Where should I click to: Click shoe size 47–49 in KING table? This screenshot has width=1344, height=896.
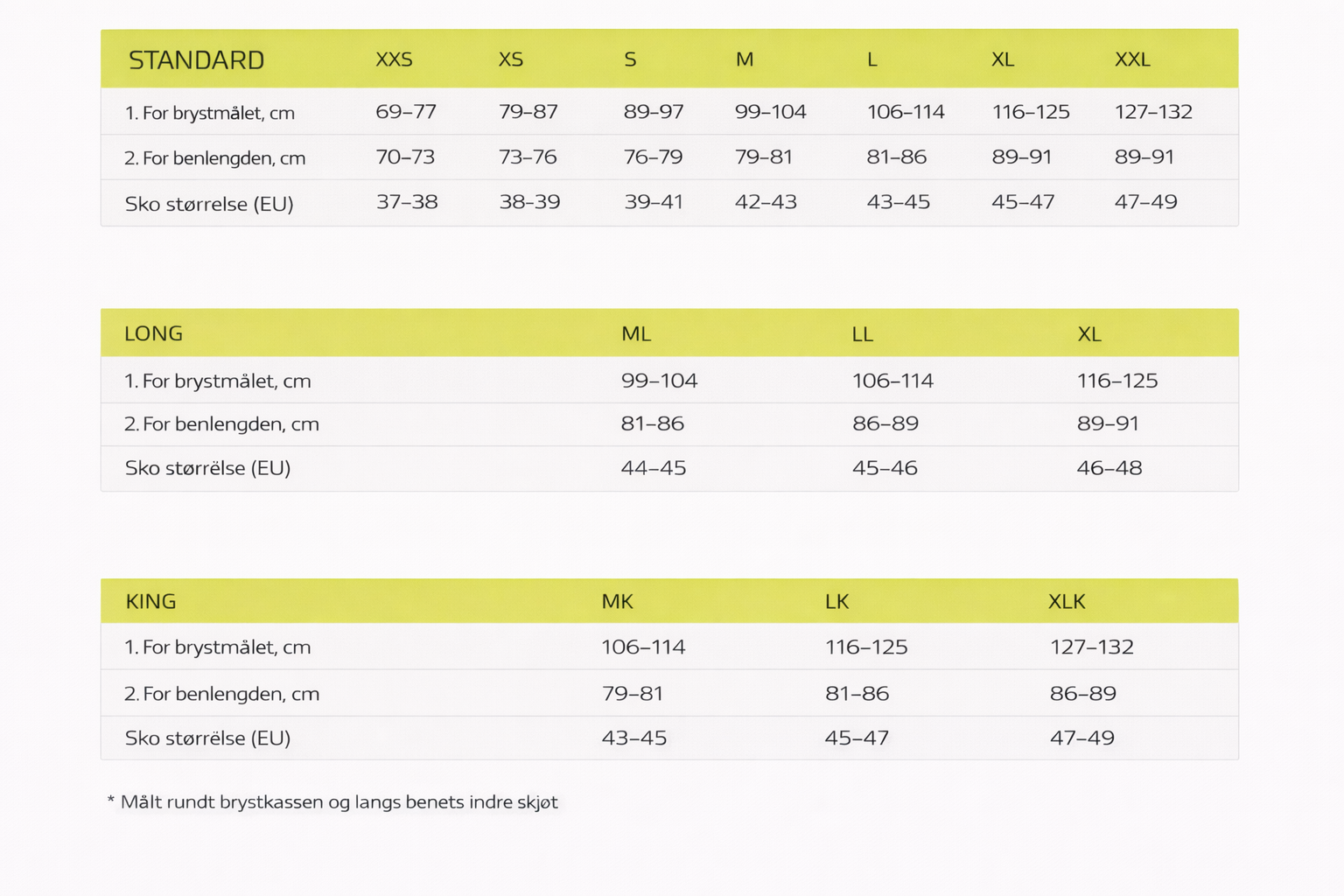[x=1082, y=738]
